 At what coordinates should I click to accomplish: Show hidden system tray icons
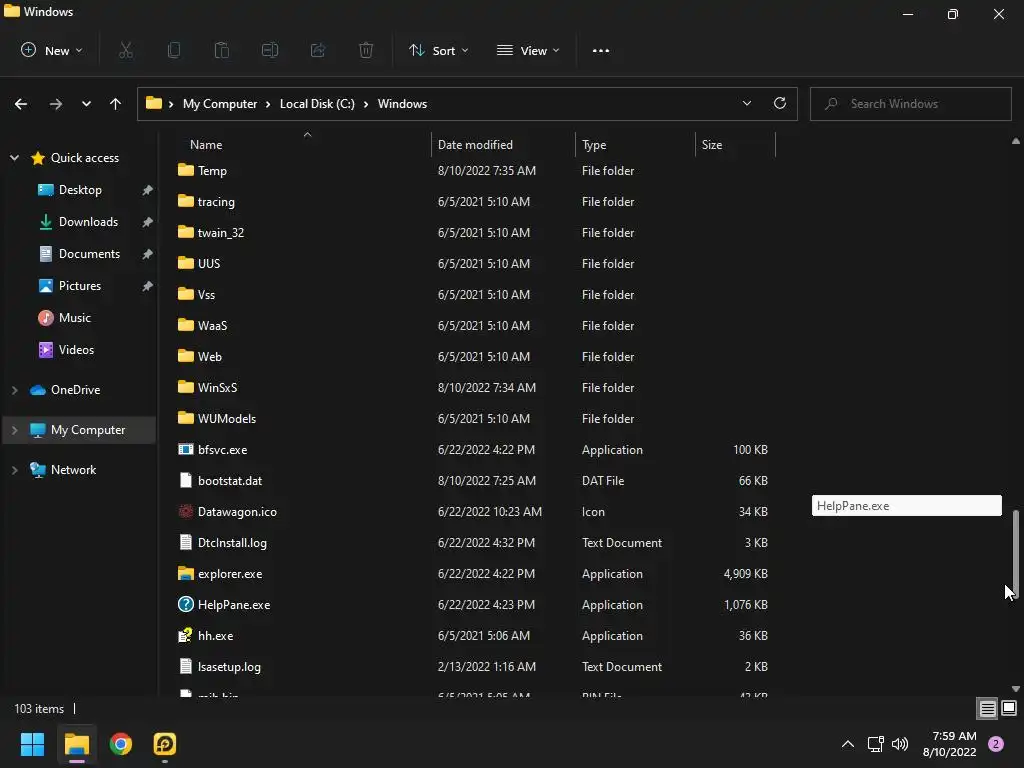pyautogui.click(x=848, y=744)
